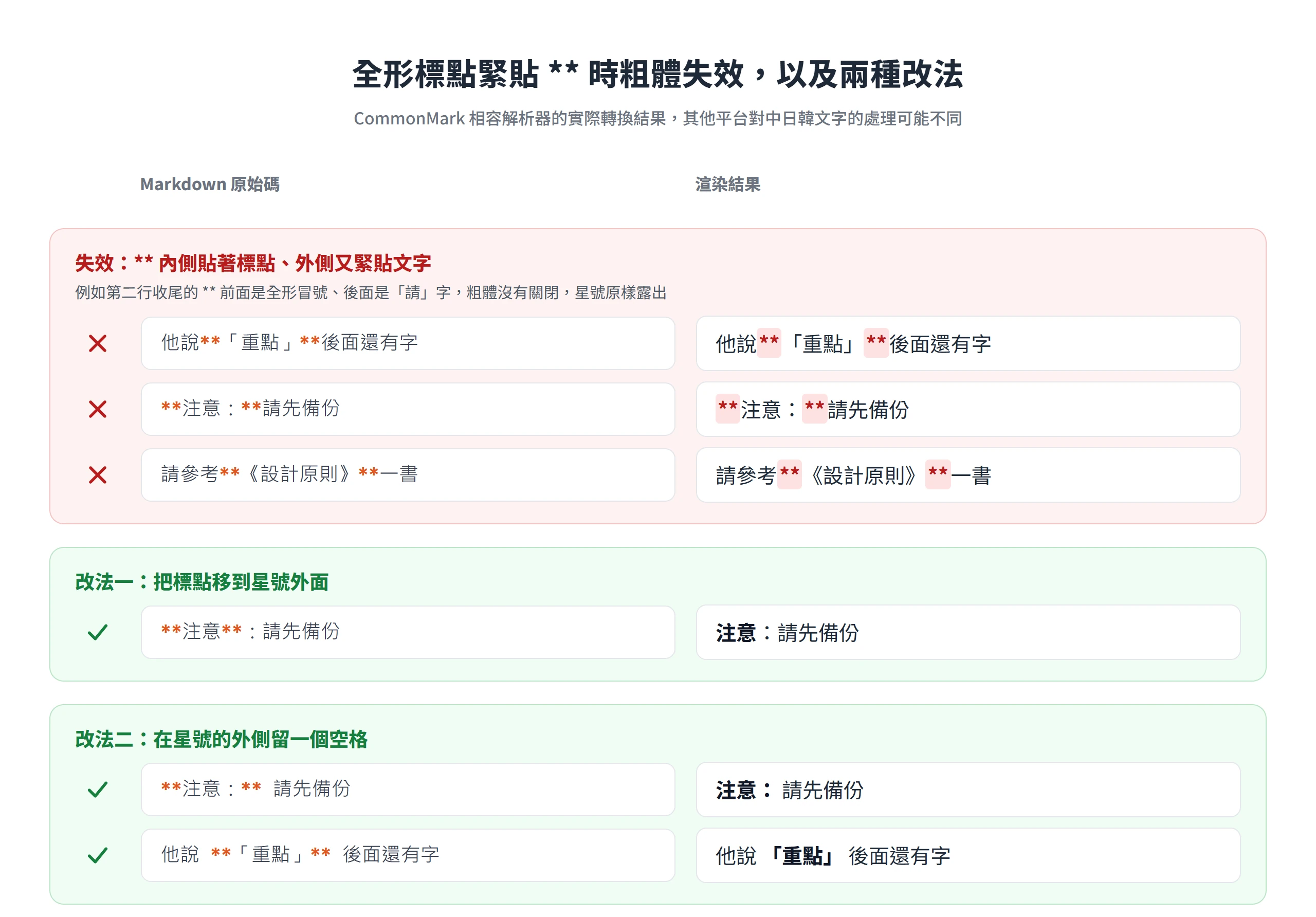Select the failing source box **注意：**請先備份
The height and width of the screenshot is (917, 1316).
pyautogui.click(x=408, y=409)
